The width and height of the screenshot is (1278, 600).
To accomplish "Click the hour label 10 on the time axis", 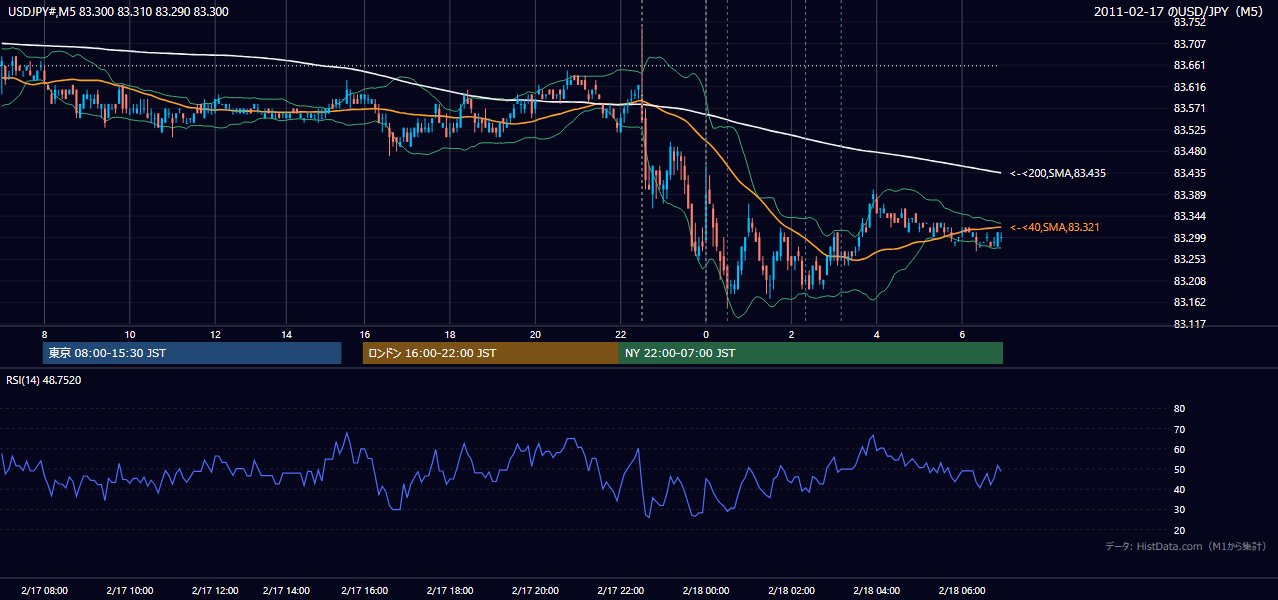I will [130, 334].
